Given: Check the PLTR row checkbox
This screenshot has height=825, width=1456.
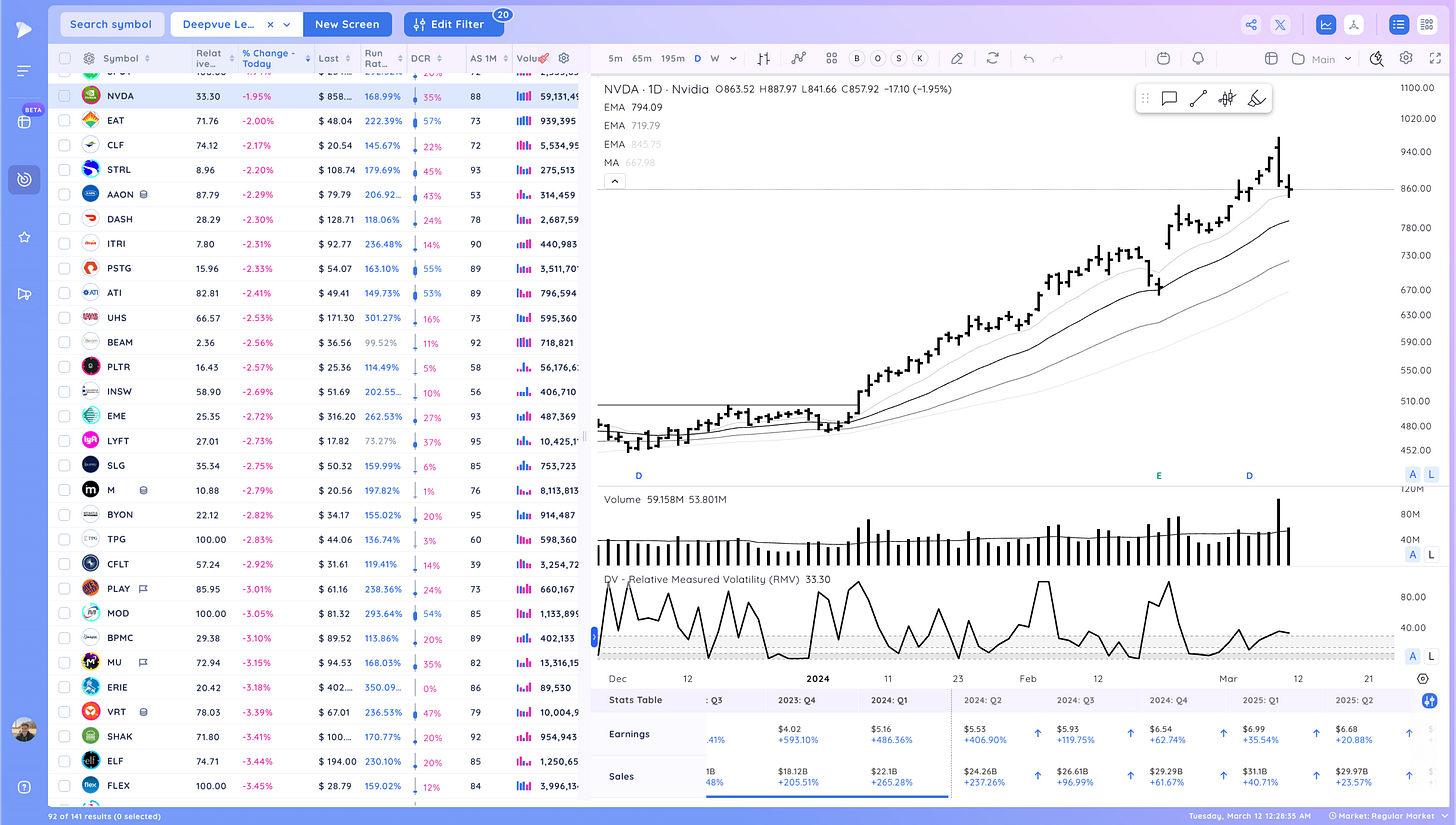Looking at the screenshot, I should [x=64, y=366].
